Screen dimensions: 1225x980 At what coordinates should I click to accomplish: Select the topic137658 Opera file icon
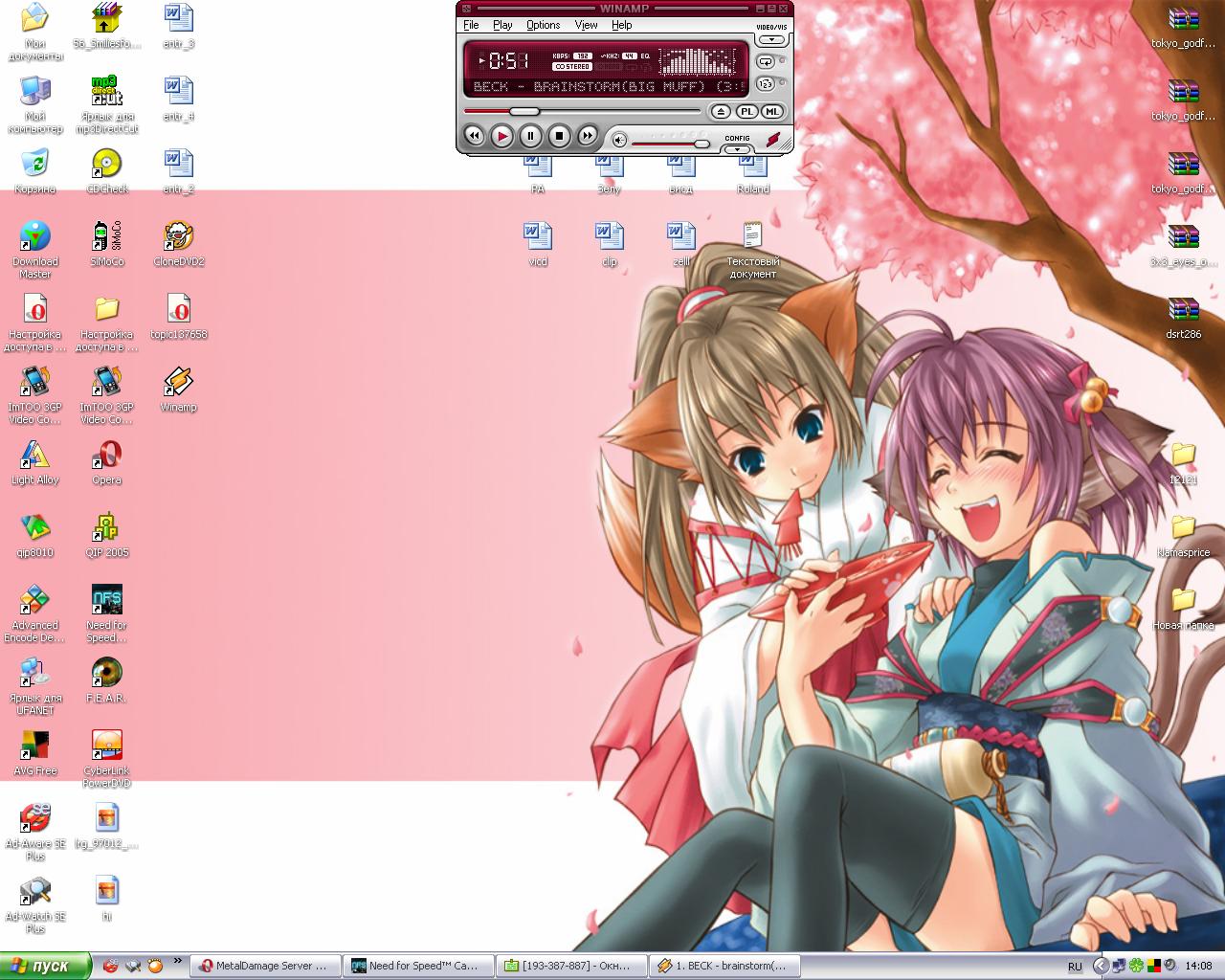[179, 317]
